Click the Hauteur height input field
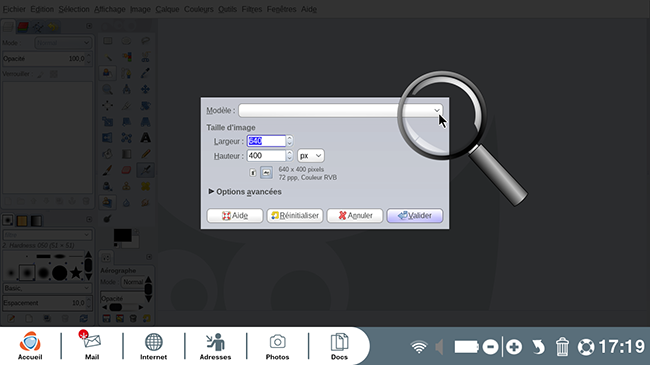 266,156
